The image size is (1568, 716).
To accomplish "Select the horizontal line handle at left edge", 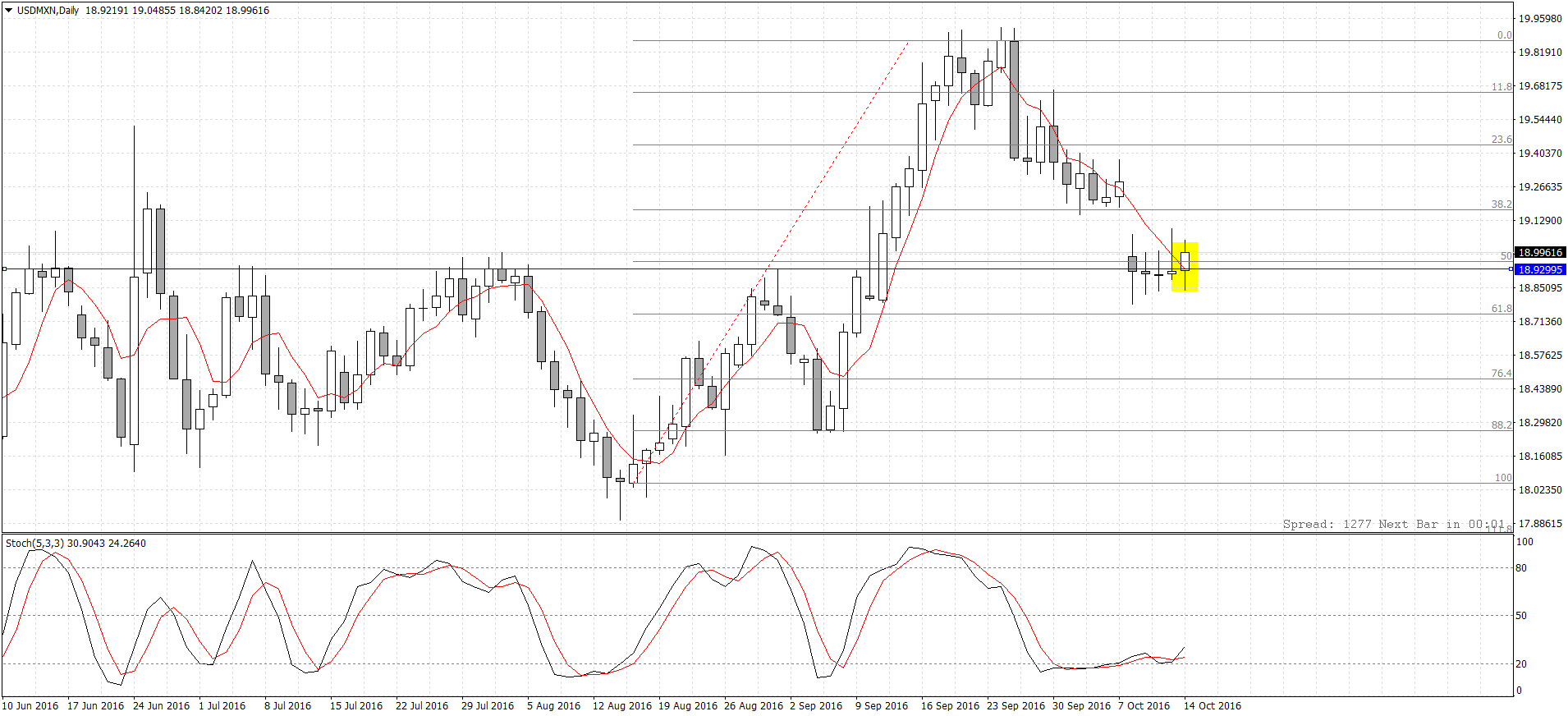I will [x=4, y=268].
